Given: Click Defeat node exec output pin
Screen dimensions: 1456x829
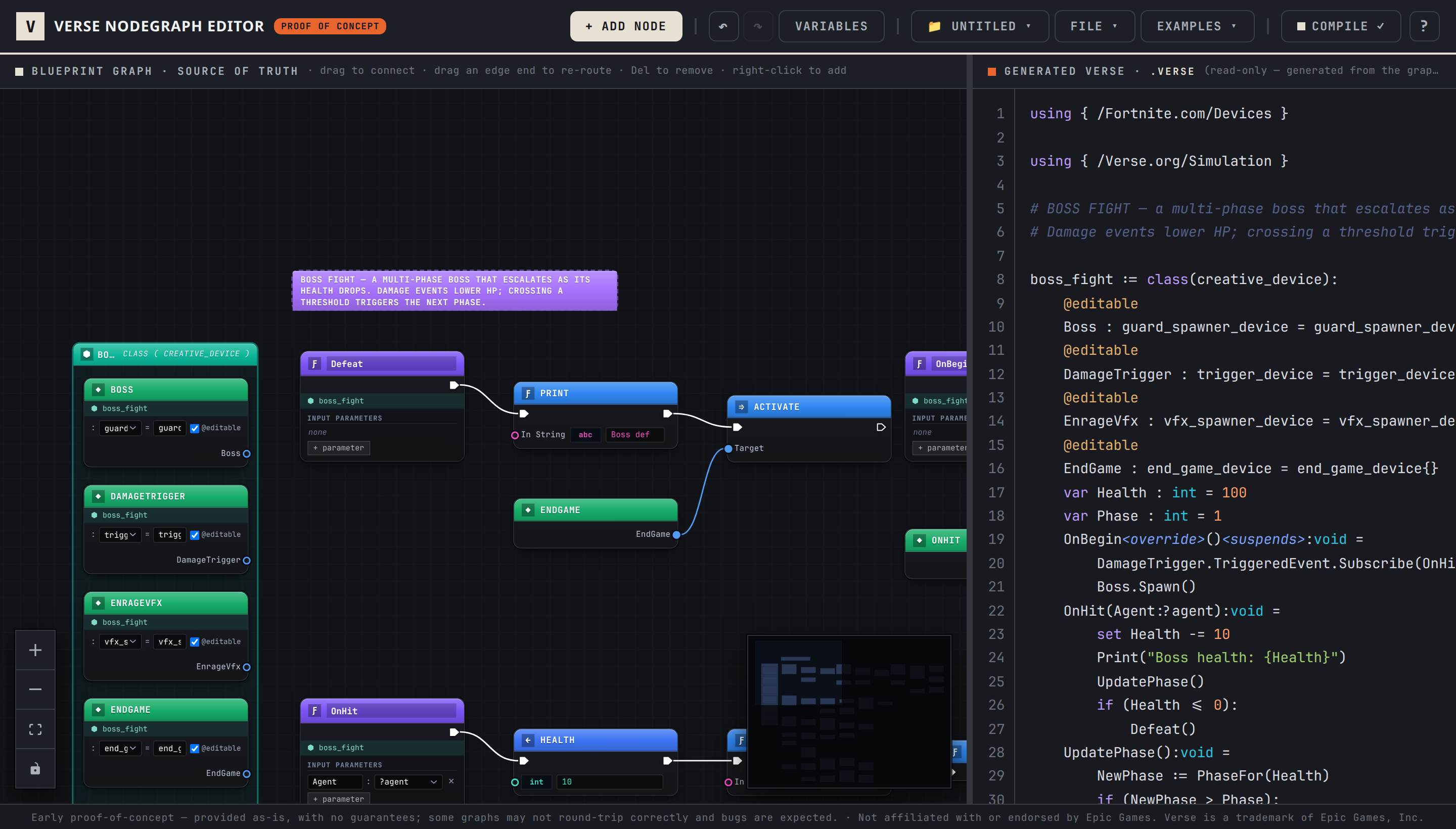Looking at the screenshot, I should coord(454,385).
